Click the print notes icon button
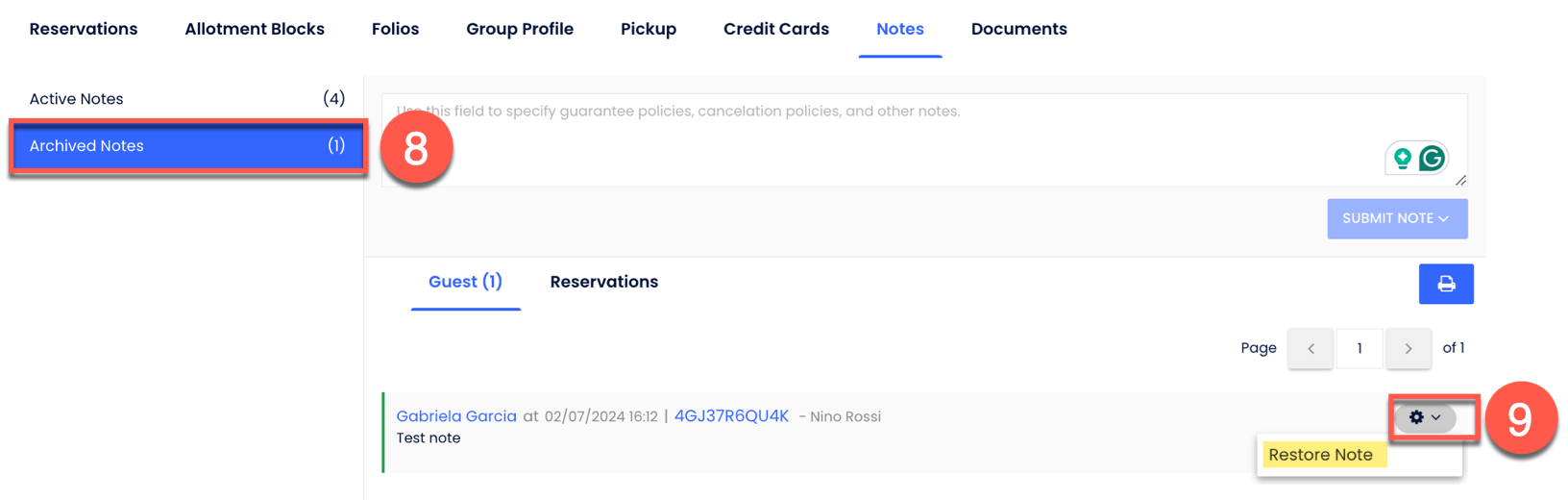1568x500 pixels. coord(1445,284)
